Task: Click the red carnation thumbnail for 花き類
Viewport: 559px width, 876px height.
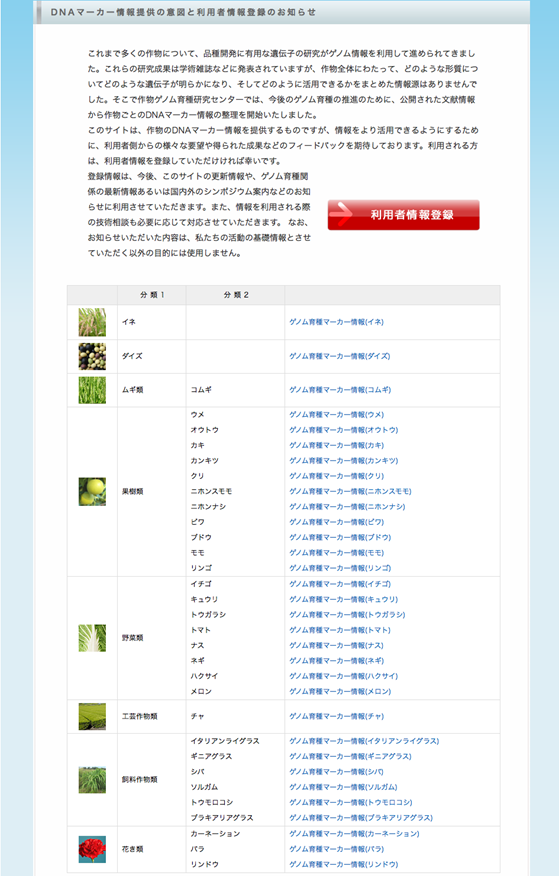Action: 92,849
